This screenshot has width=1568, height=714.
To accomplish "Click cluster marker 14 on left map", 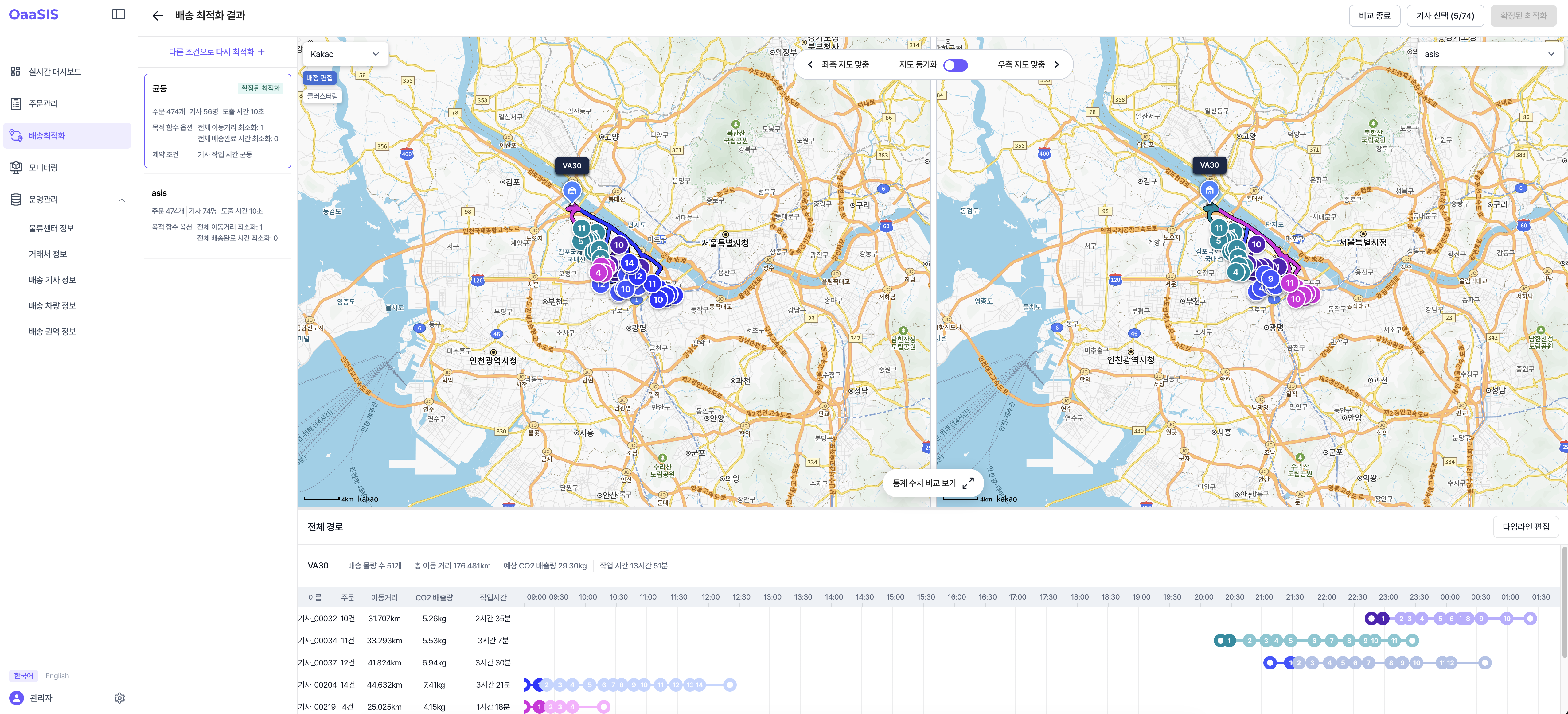I will (x=629, y=263).
